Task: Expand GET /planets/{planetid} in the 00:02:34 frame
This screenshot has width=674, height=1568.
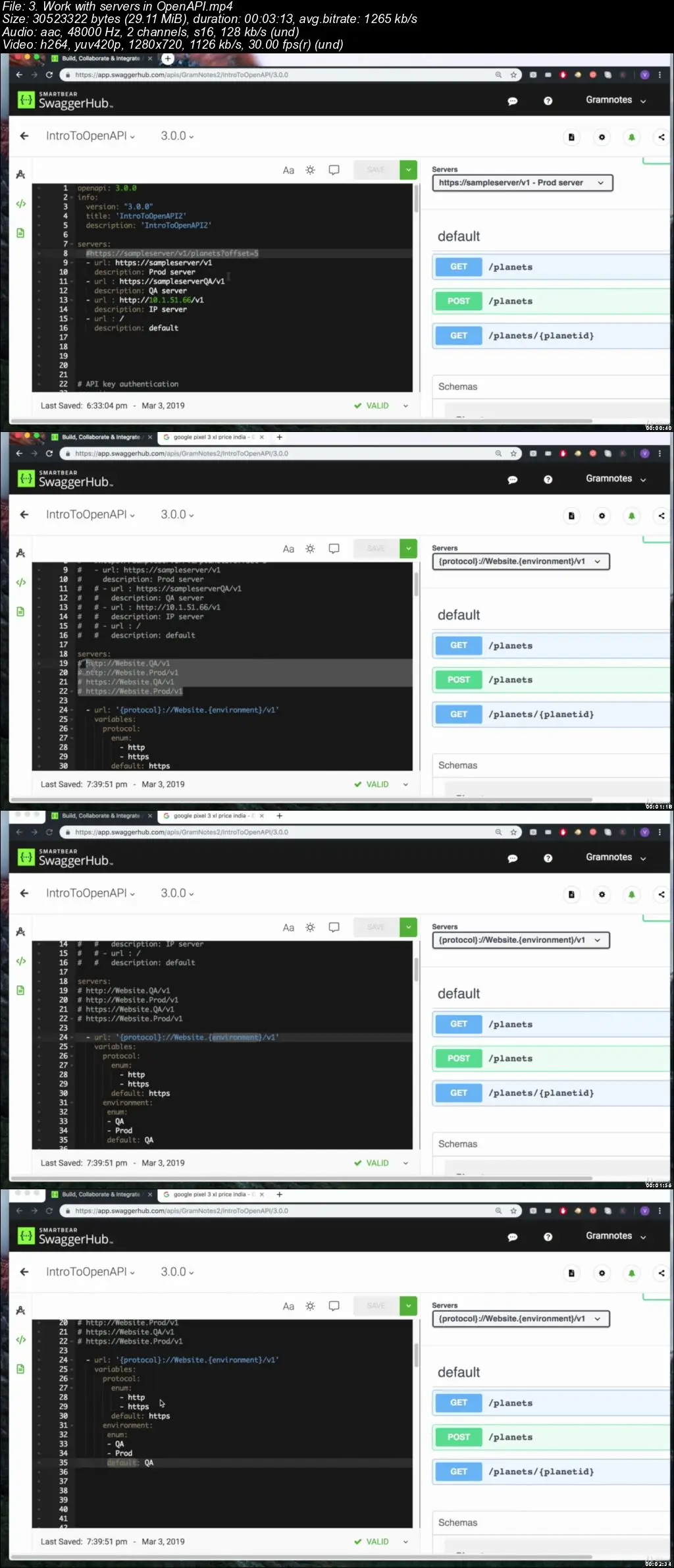Action: [551, 1472]
